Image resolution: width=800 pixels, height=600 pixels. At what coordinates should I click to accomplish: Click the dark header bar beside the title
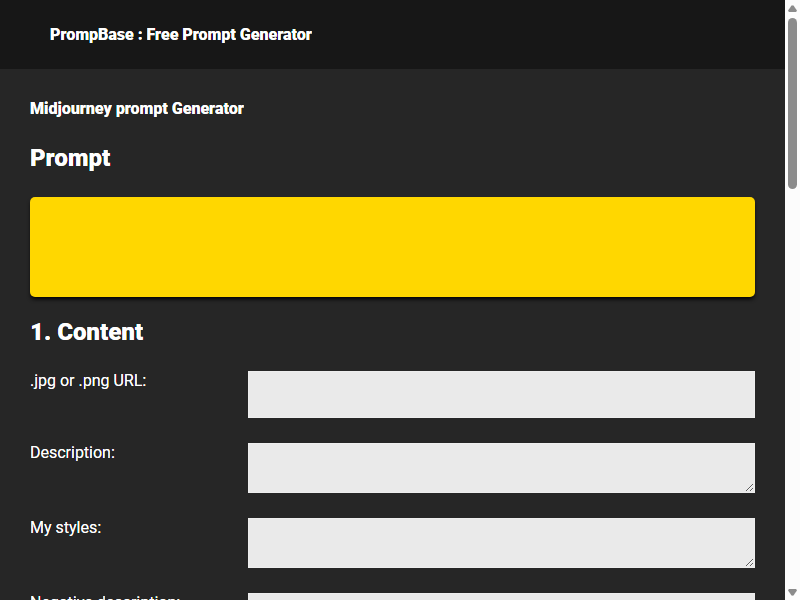point(546,34)
